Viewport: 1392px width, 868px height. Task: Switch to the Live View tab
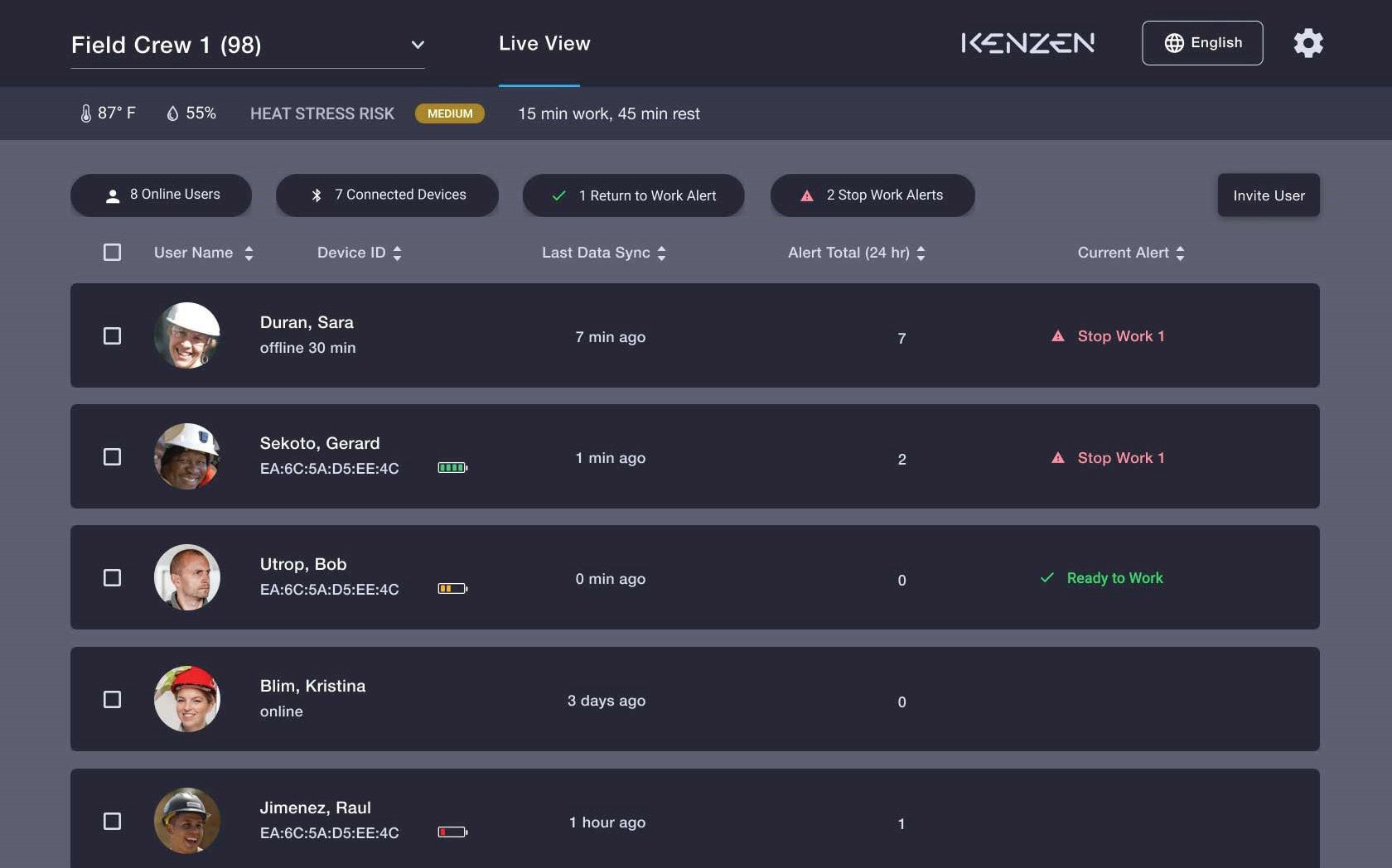click(544, 43)
